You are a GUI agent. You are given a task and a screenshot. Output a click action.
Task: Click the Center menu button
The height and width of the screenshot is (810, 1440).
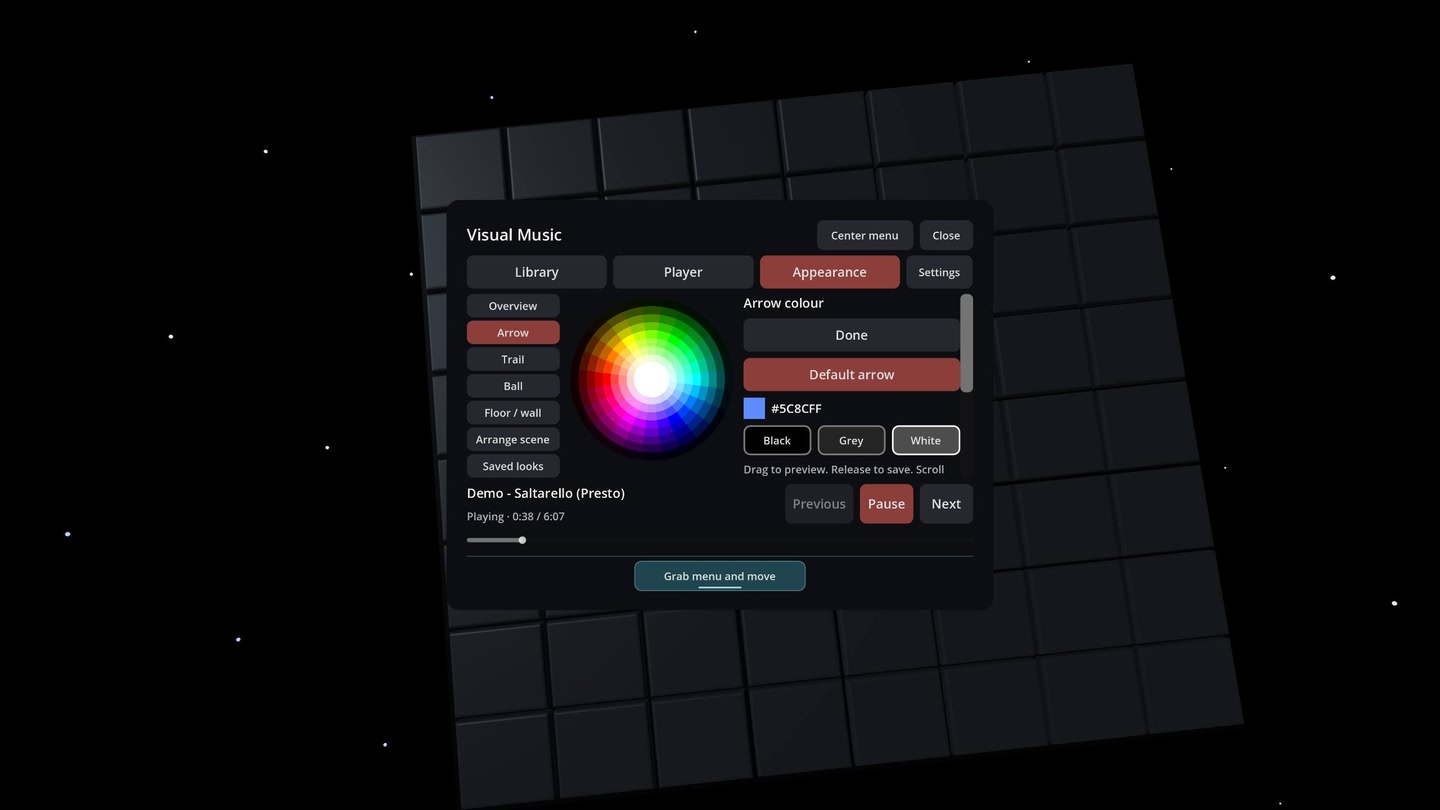(865, 235)
